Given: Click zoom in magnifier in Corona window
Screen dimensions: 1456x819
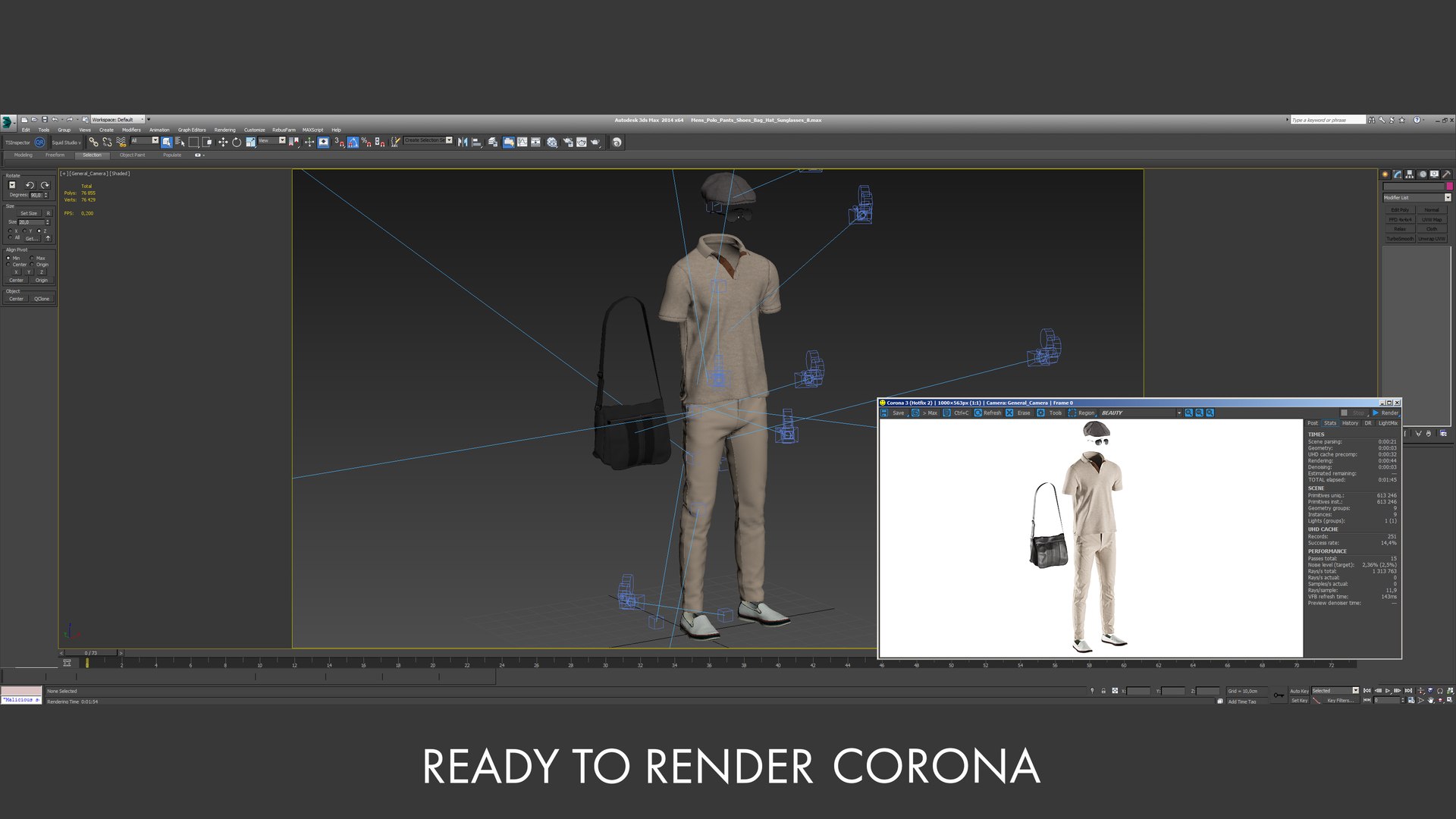Looking at the screenshot, I should click(x=1188, y=413).
